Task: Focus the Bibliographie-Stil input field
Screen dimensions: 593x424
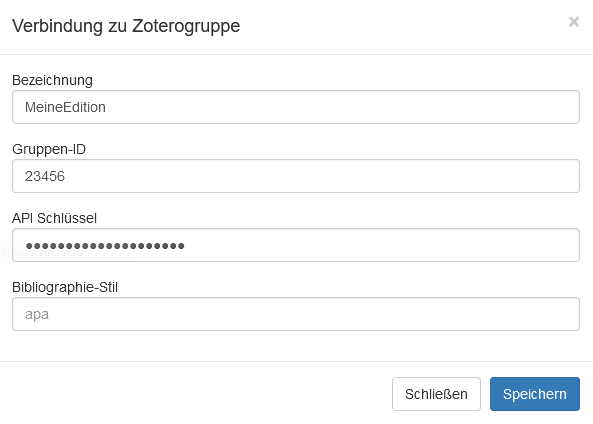Action: (296, 314)
